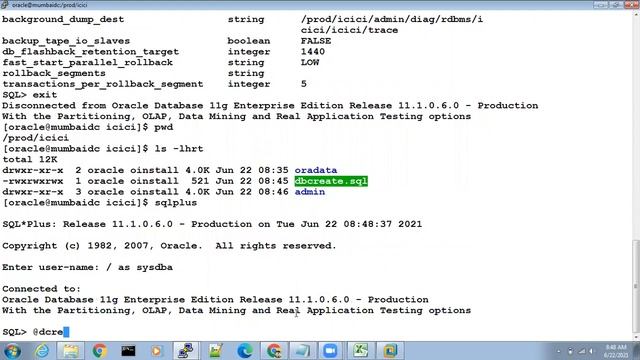Click the value 1440 in the terminal
Screen dimensions: 640x360
(x=313, y=51)
